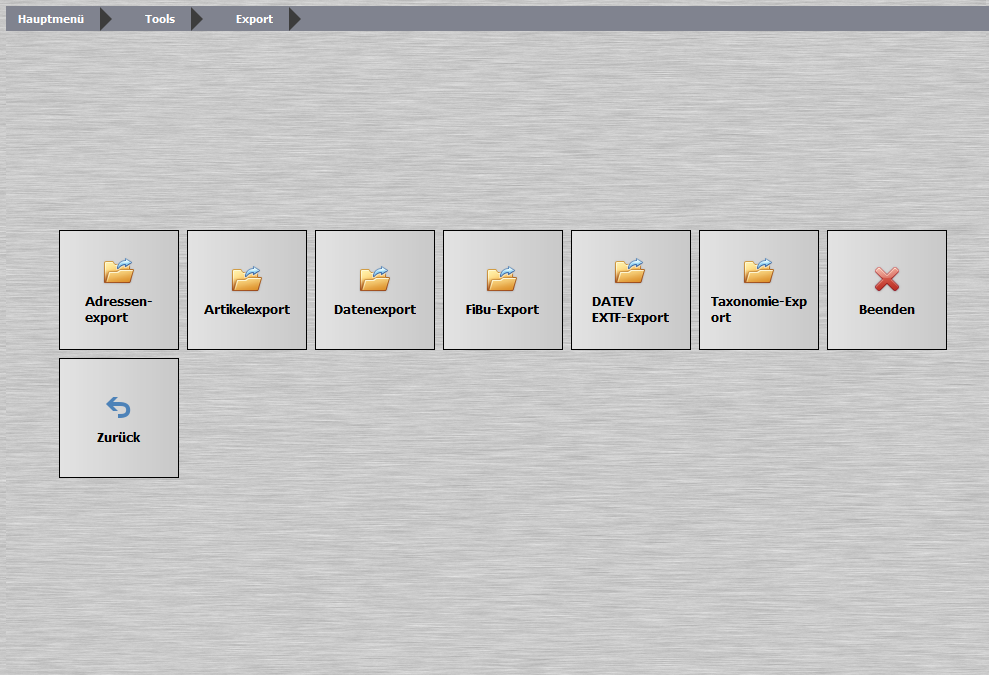Screen dimensions: 989x675
Task: Click the Export breadcrumb item
Action: (254, 19)
